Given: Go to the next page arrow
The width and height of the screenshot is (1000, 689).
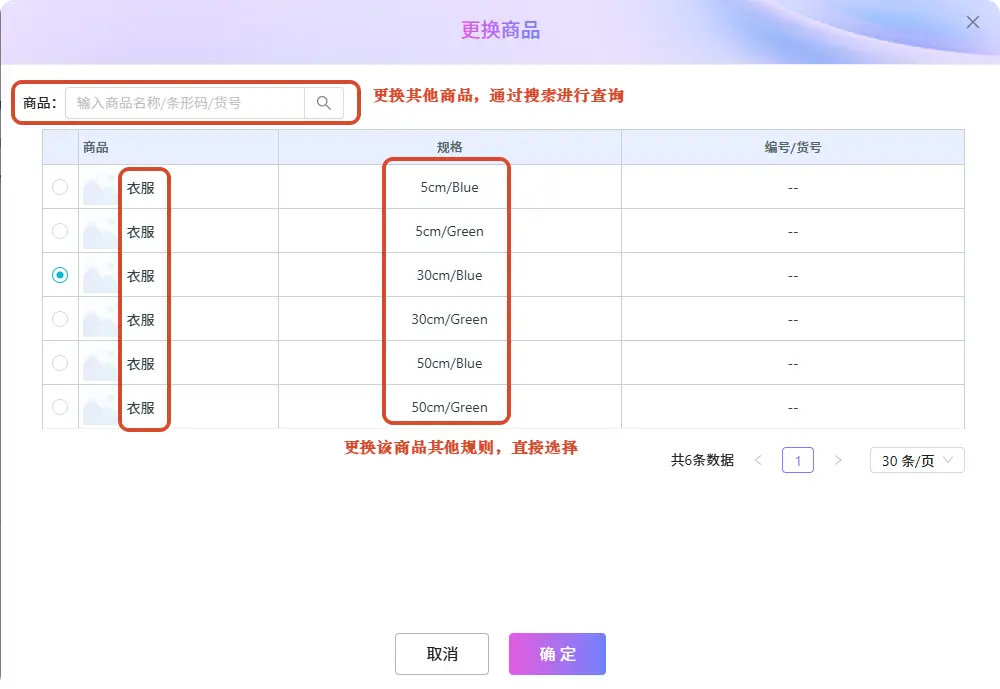Looking at the screenshot, I should (x=838, y=460).
